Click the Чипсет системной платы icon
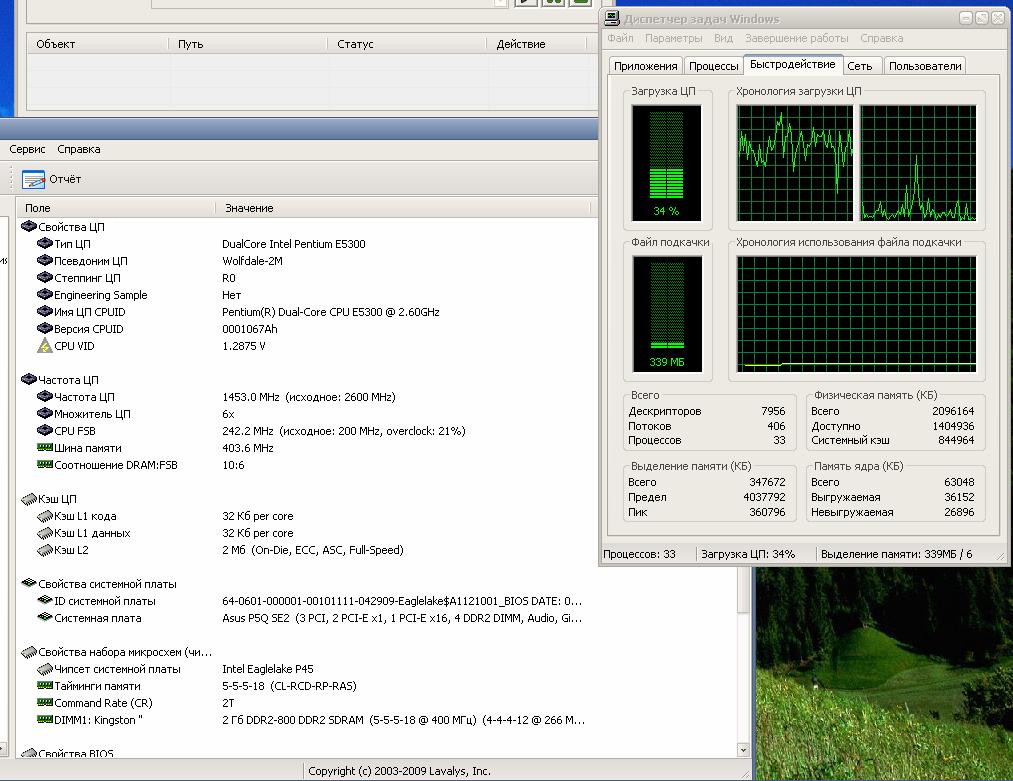The image size is (1013, 781). pyautogui.click(x=44, y=669)
